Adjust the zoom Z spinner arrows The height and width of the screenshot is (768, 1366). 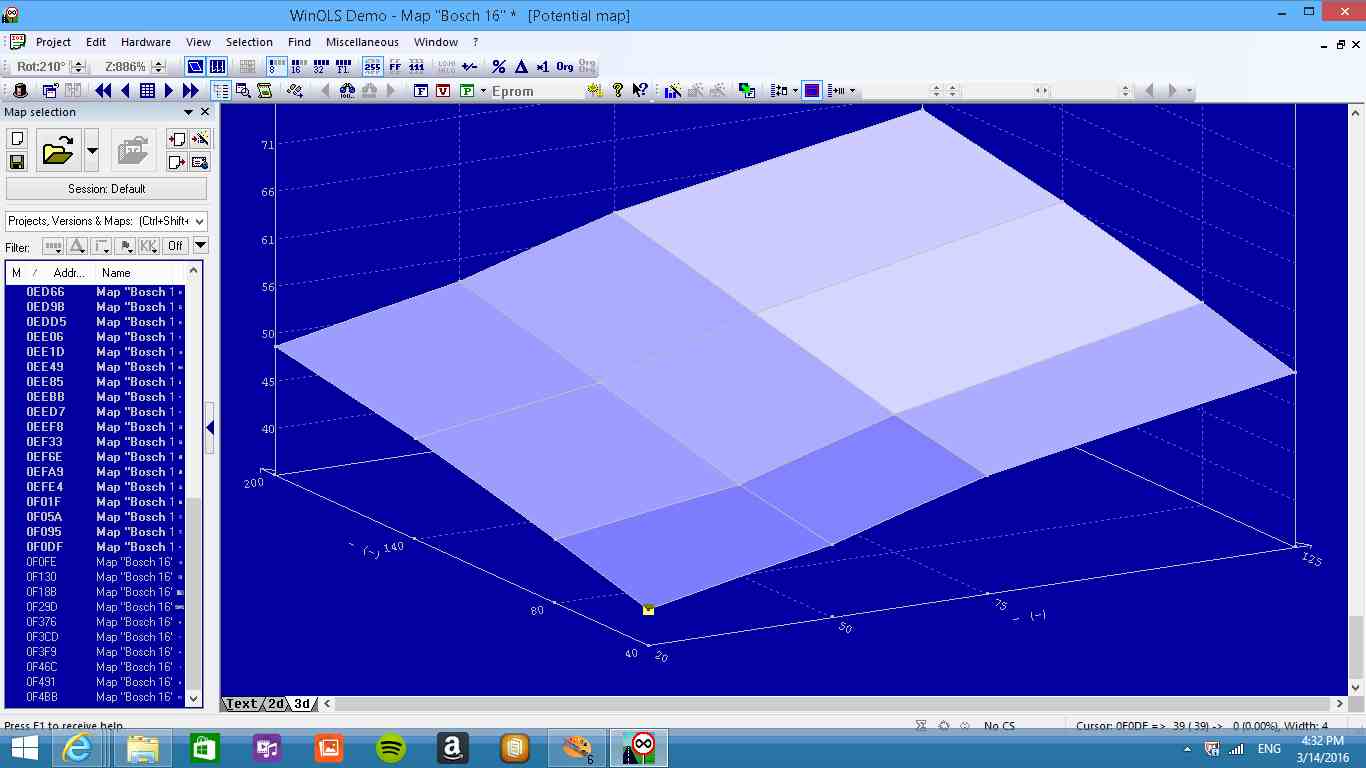(160, 67)
